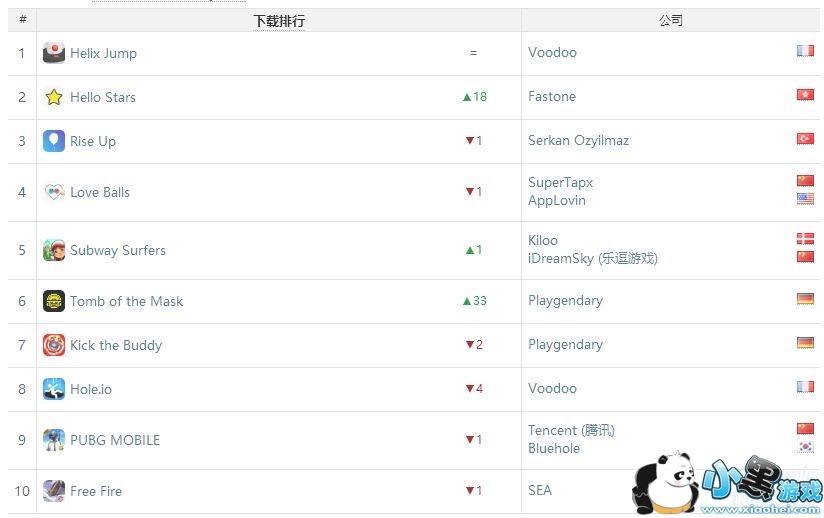Click the Kick the Buddy icon
The width and height of the screenshot is (824, 518).
pos(54,345)
